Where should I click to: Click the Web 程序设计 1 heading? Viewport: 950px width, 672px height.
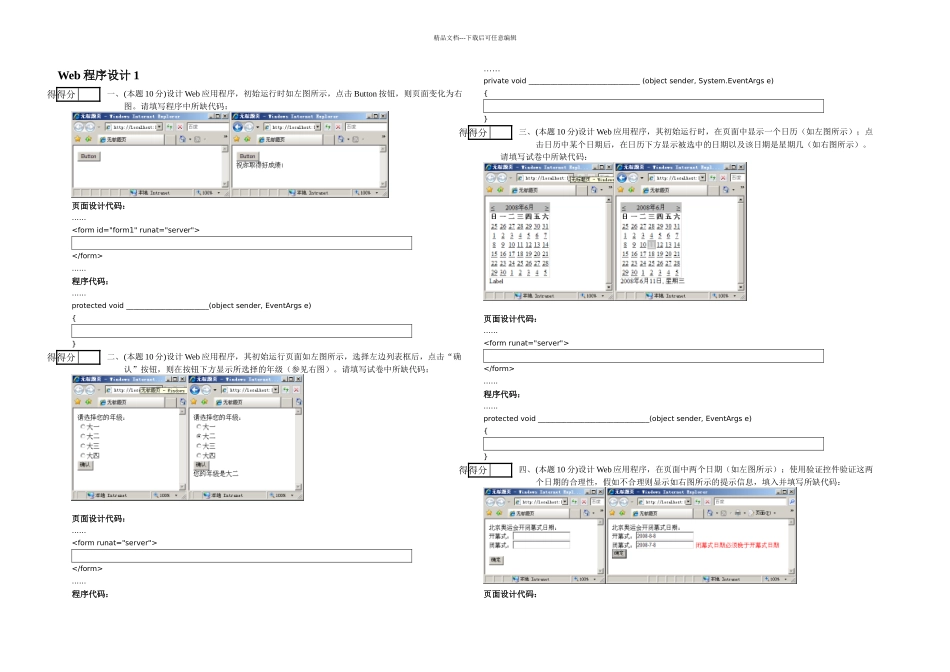tap(98, 75)
